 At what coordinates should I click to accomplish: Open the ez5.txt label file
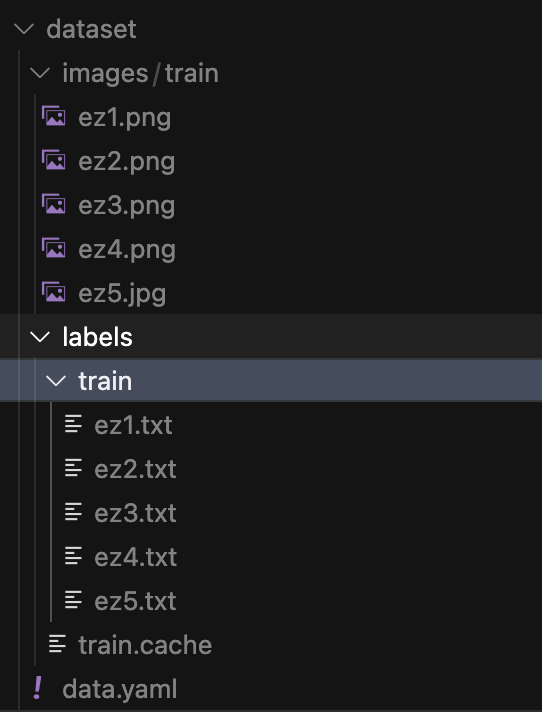pyautogui.click(x=135, y=601)
